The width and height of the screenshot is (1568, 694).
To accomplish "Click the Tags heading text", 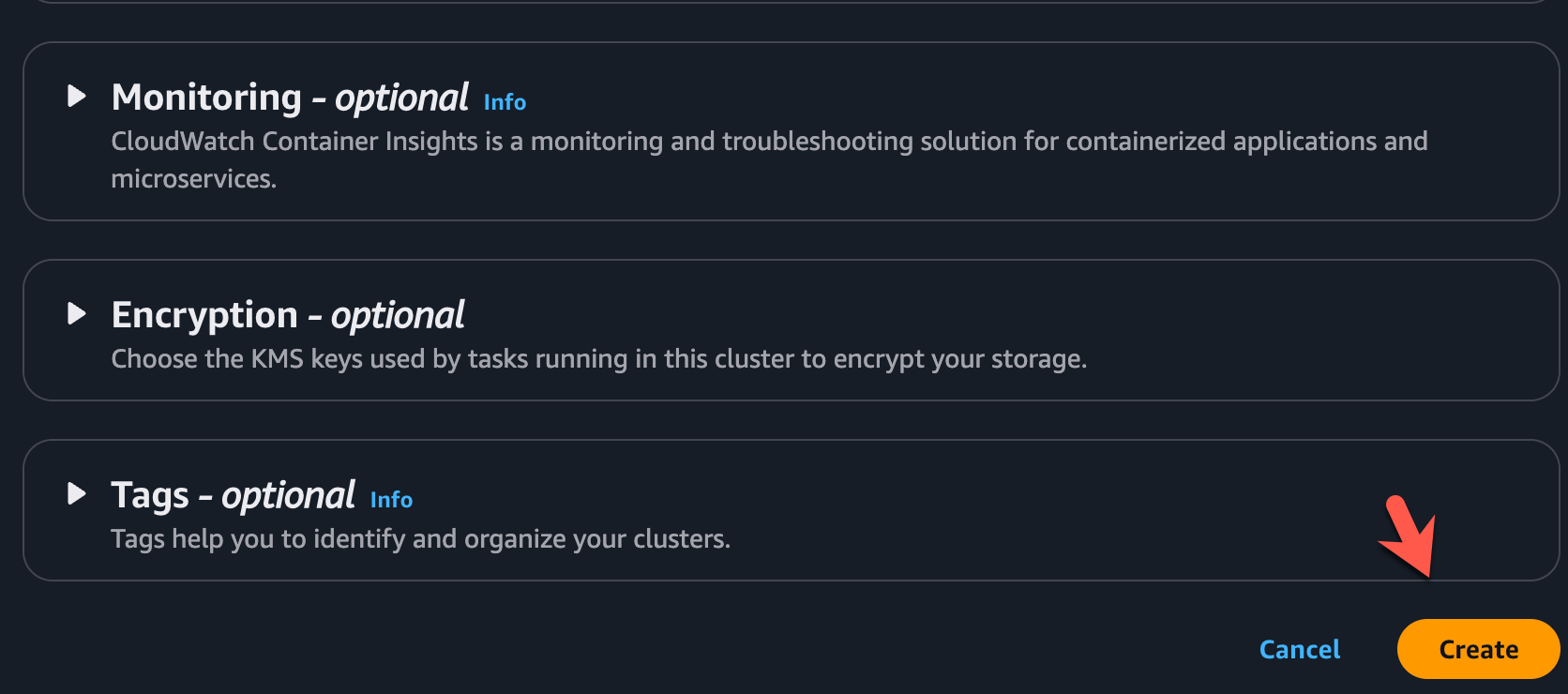I will coord(150,495).
